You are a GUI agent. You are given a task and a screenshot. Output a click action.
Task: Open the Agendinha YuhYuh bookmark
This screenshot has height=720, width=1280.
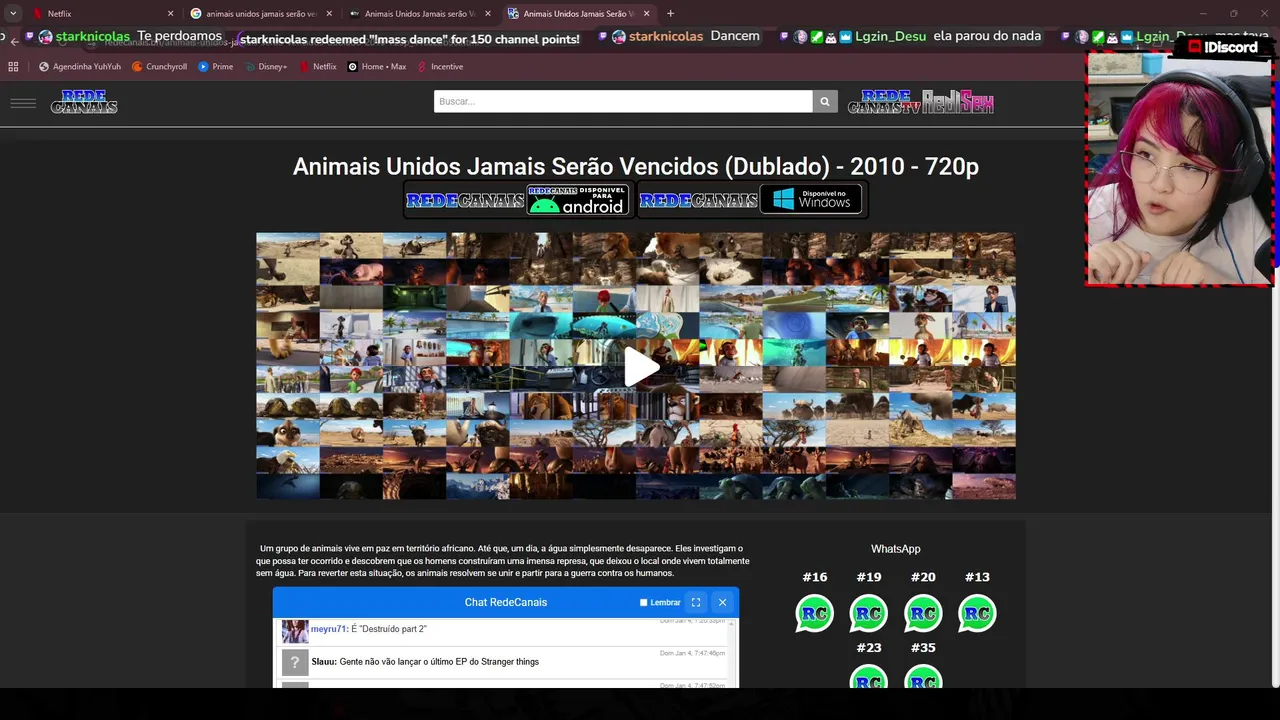click(x=79, y=67)
